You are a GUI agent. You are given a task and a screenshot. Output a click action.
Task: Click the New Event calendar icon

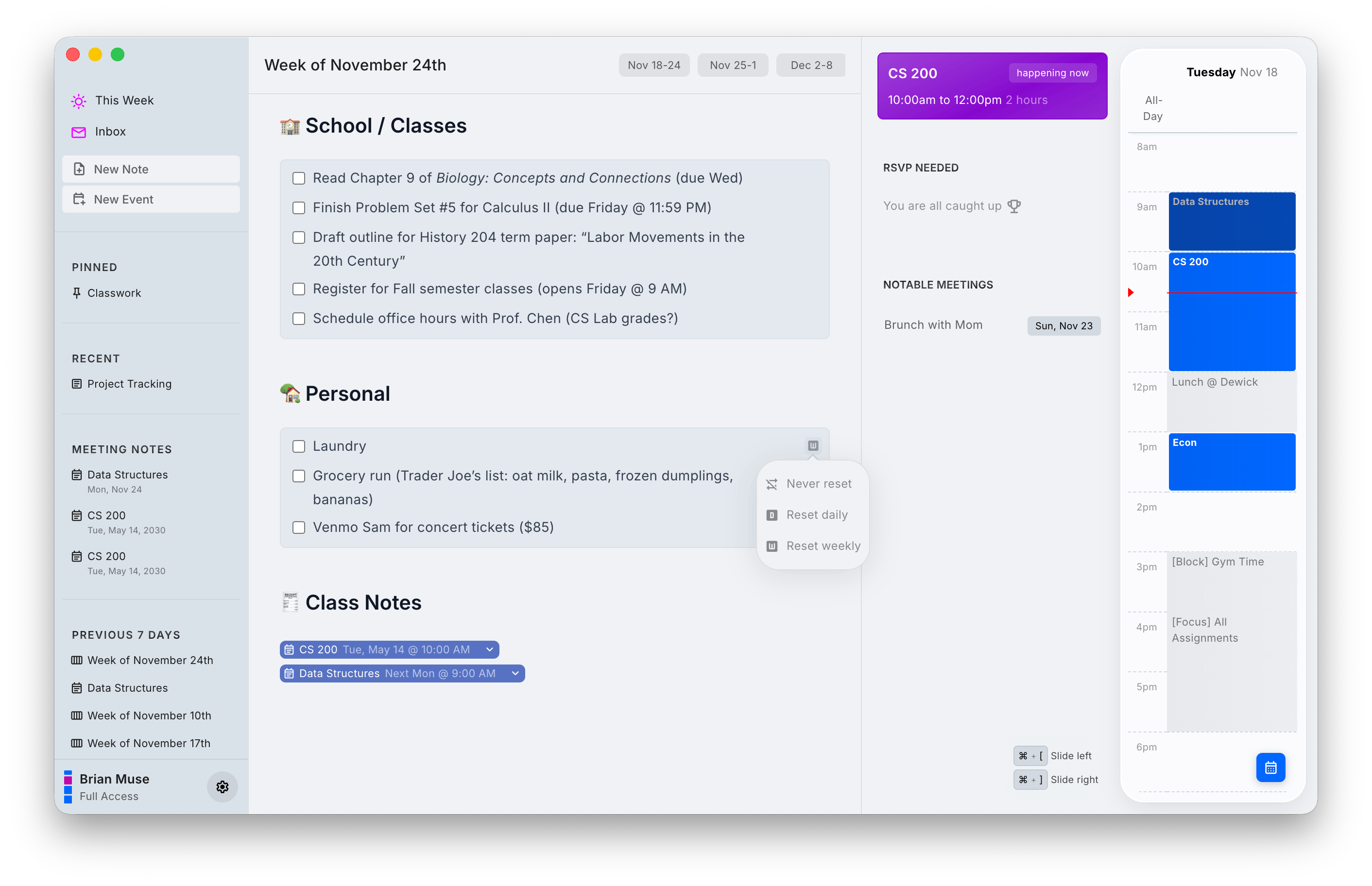79,200
